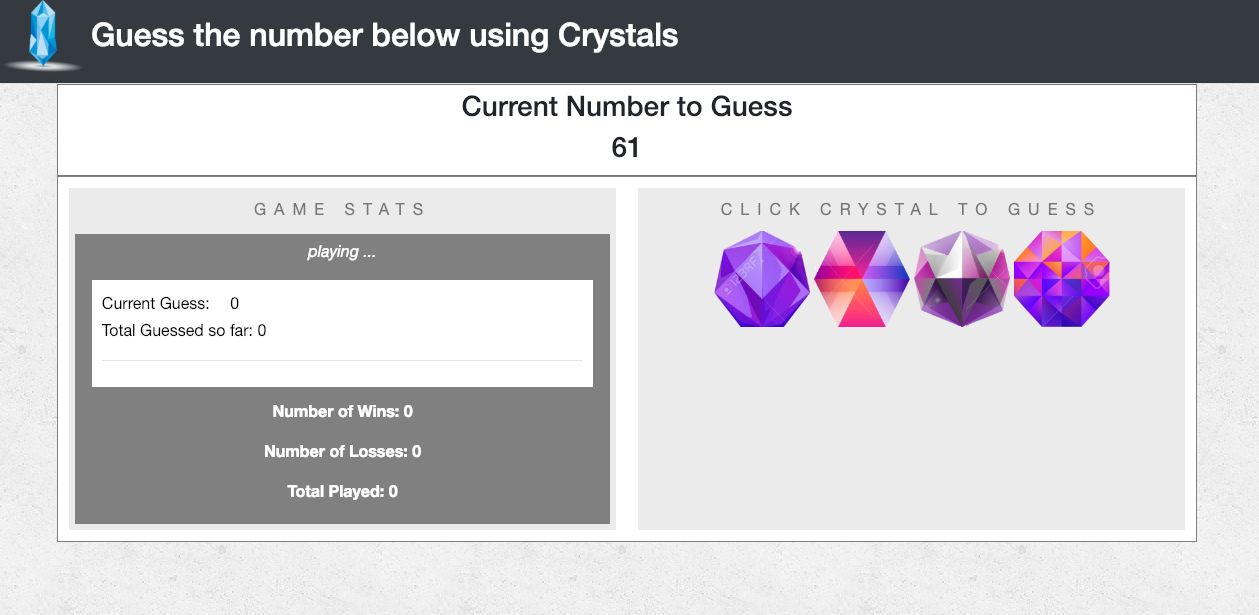Click the Current Guess label text

pos(156,303)
